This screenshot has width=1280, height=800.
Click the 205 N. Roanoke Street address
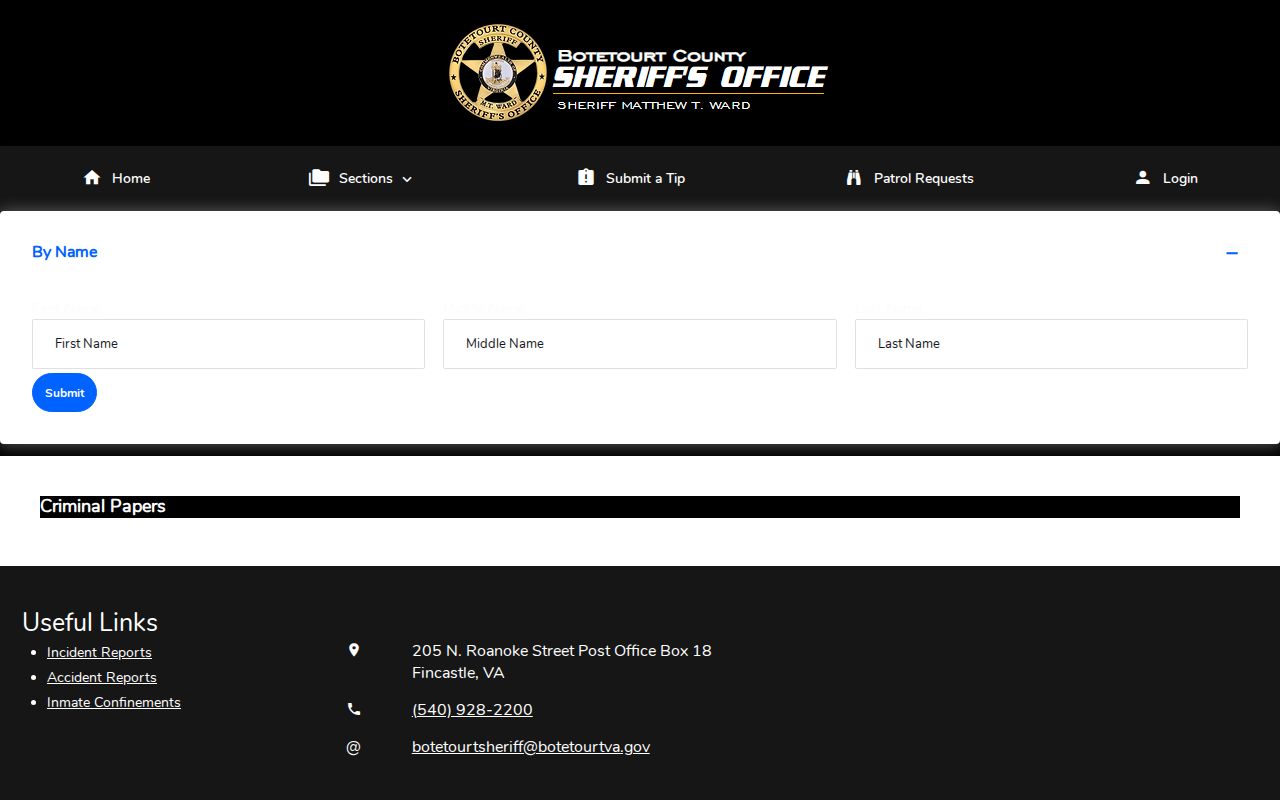tap(562, 651)
